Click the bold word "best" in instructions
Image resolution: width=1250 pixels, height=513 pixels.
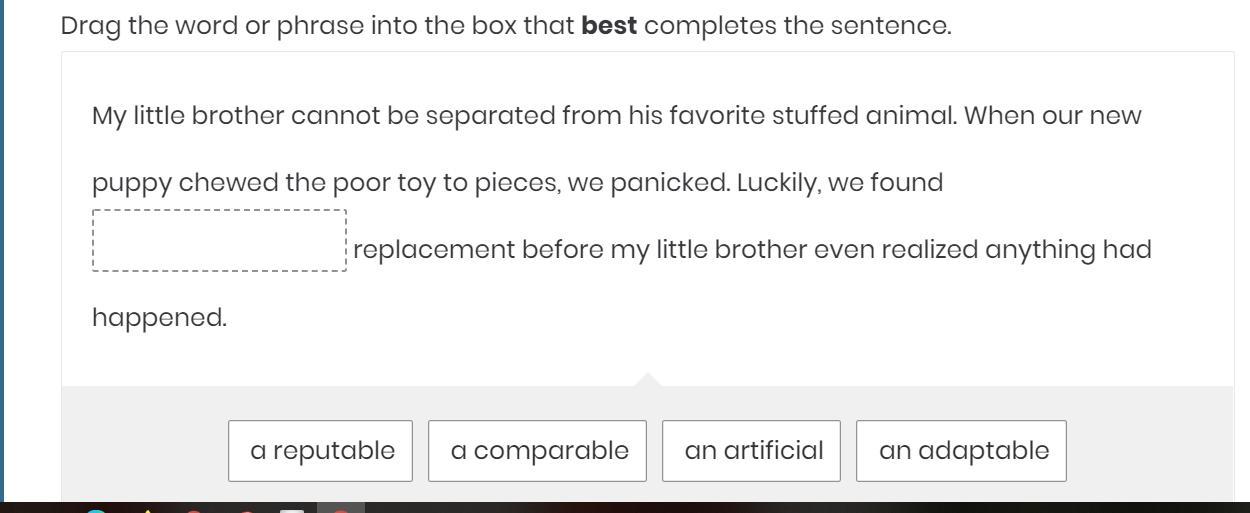tap(610, 26)
